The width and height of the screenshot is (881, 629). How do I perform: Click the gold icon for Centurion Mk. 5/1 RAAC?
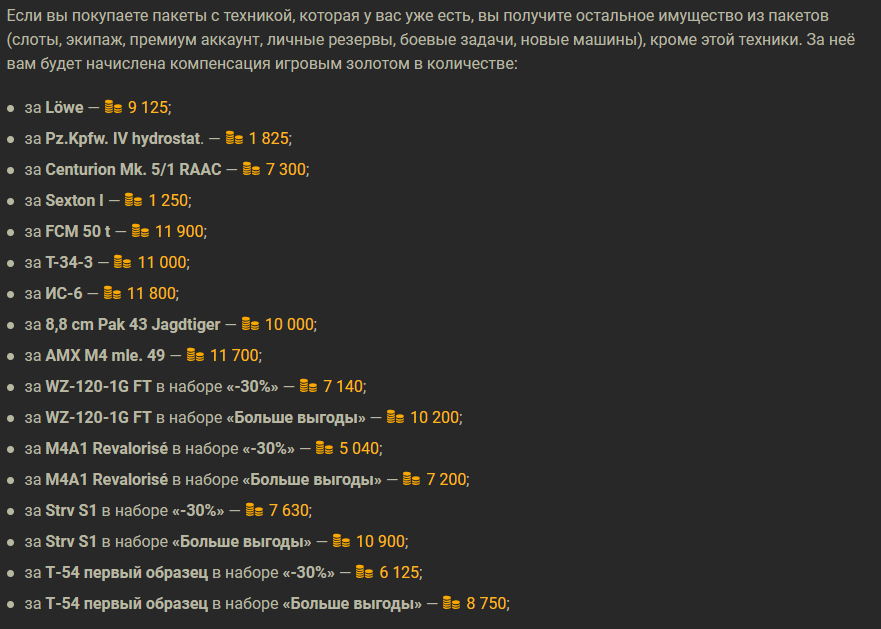(x=251, y=168)
